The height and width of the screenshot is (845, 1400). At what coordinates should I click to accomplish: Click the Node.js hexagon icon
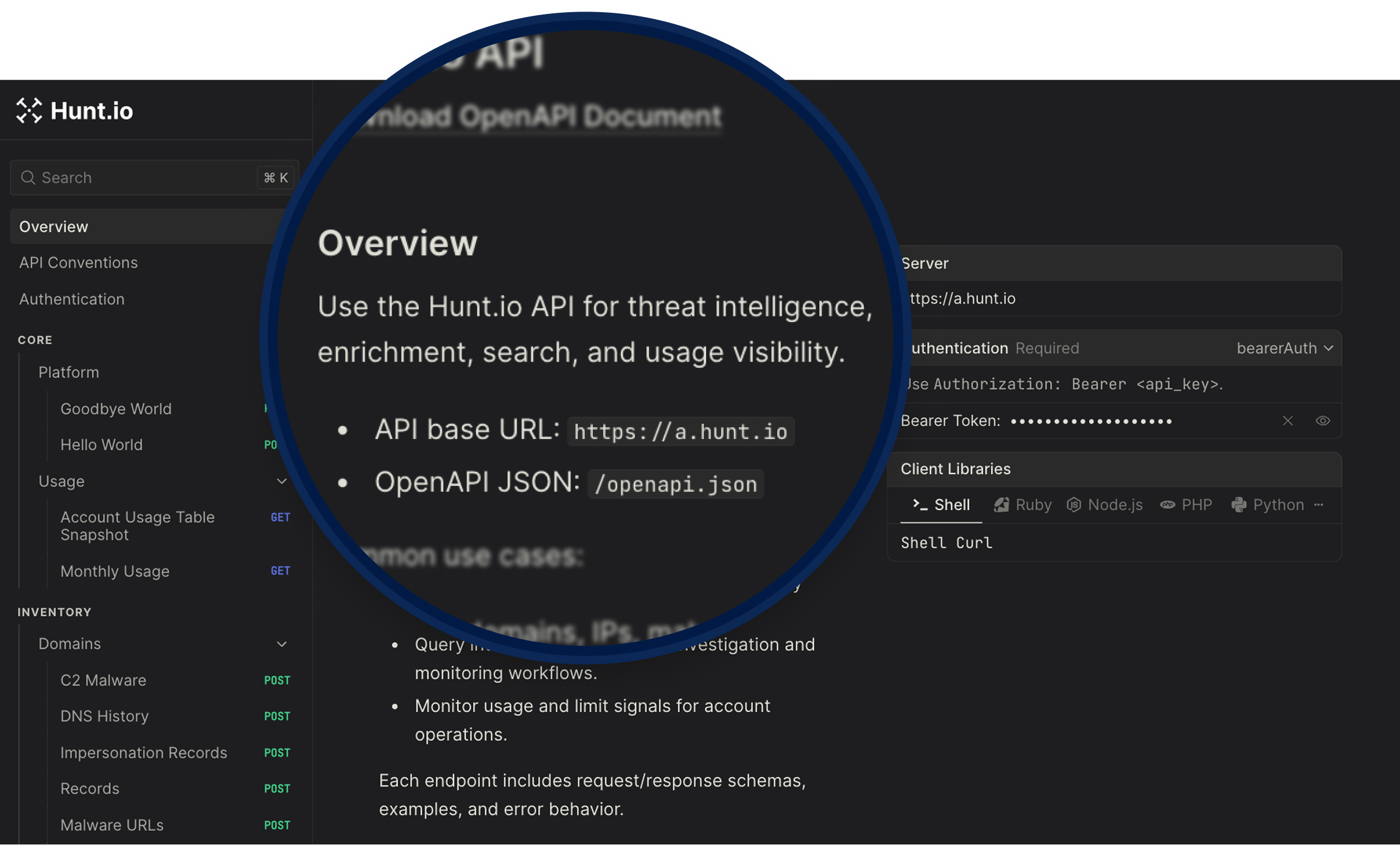tap(1074, 505)
